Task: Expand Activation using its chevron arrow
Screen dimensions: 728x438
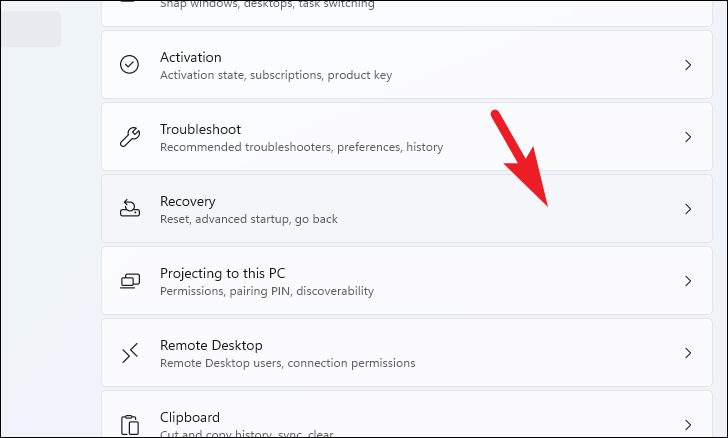Action: point(687,65)
